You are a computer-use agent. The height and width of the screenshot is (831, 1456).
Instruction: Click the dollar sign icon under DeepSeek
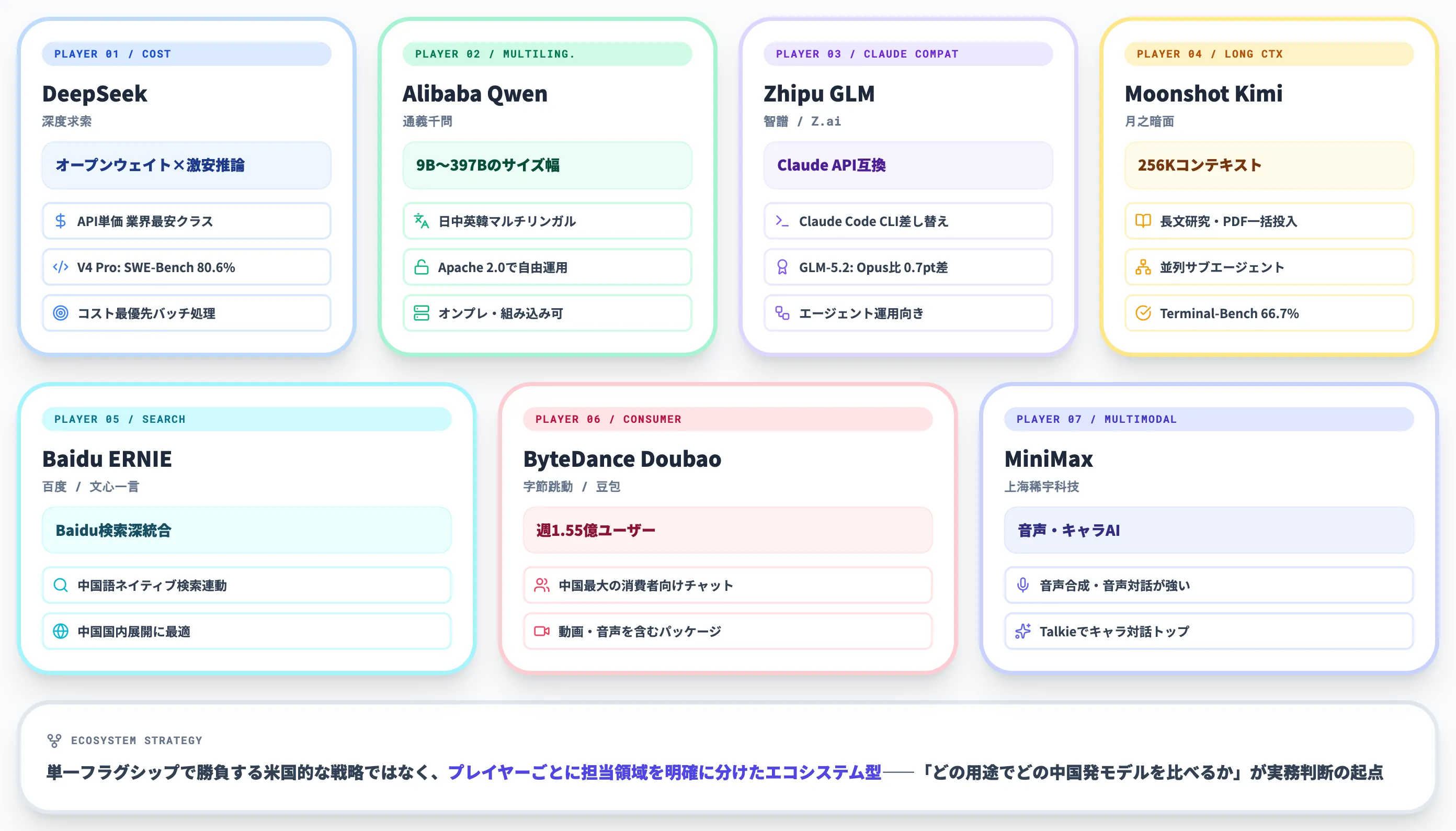click(61, 221)
